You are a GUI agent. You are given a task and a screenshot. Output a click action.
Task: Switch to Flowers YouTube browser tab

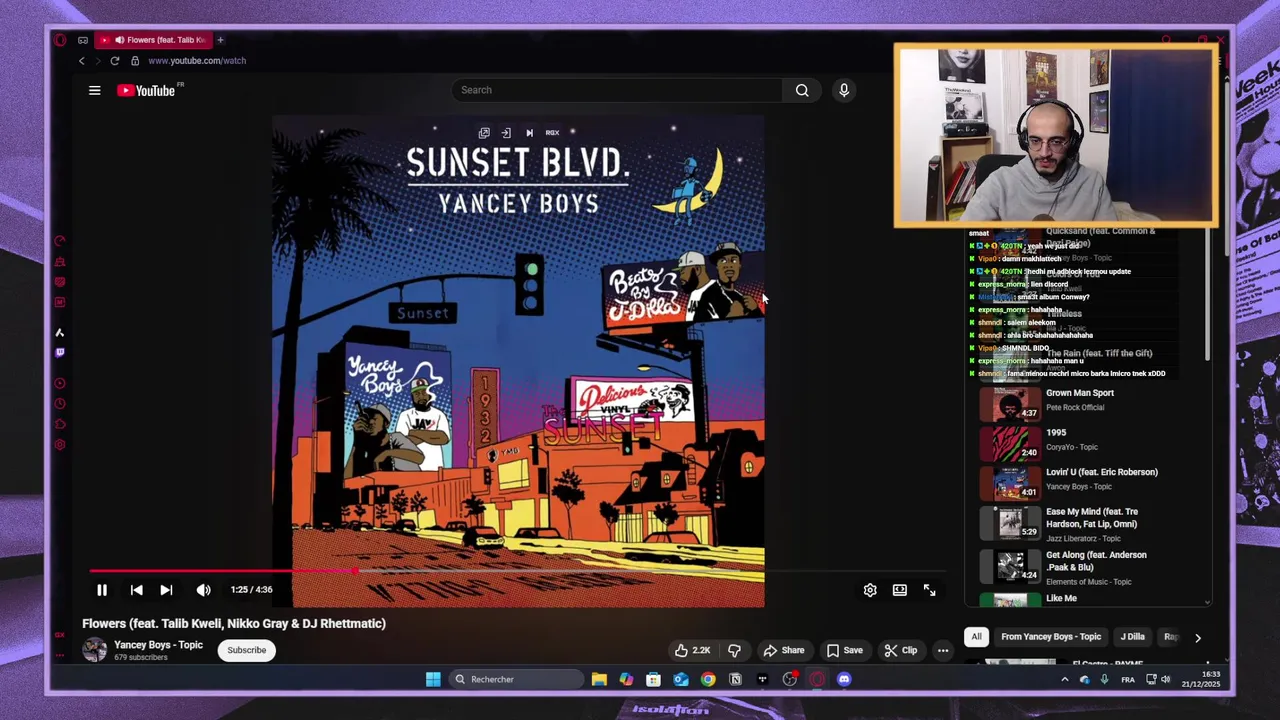155,40
